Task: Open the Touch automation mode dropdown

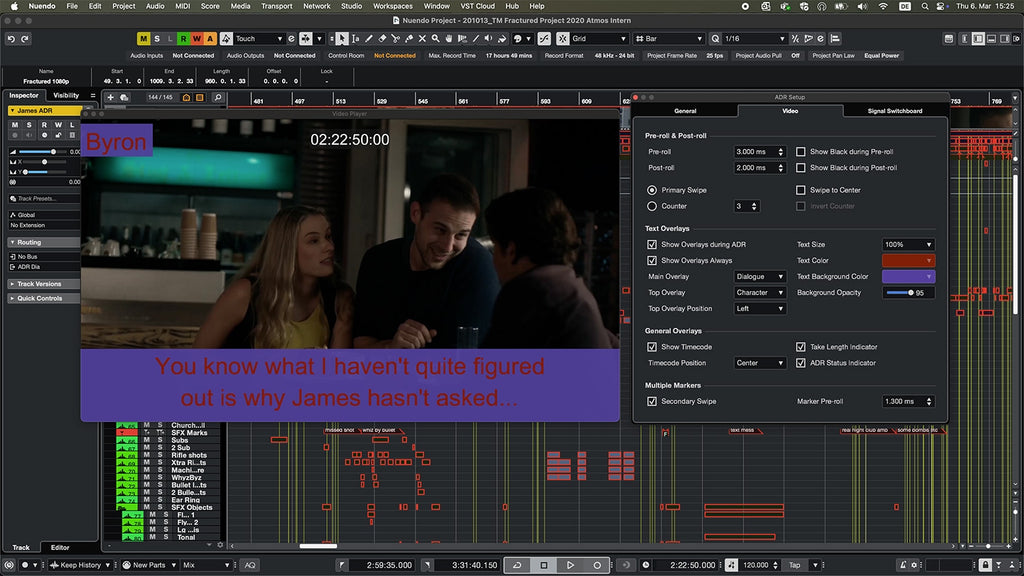Action: pos(259,39)
